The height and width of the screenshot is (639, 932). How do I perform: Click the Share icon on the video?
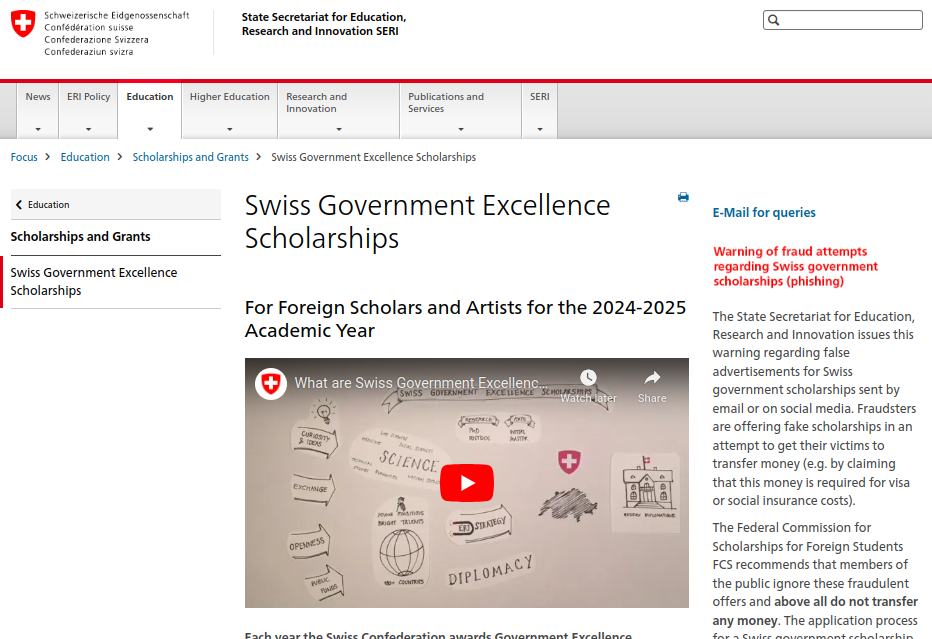click(x=652, y=379)
